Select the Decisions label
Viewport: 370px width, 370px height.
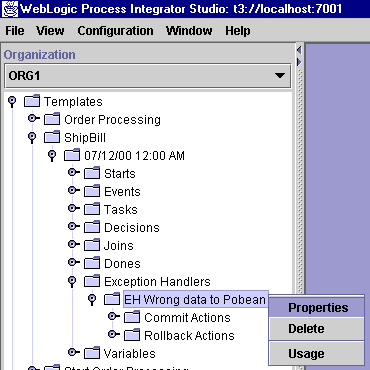pyautogui.click(x=132, y=227)
